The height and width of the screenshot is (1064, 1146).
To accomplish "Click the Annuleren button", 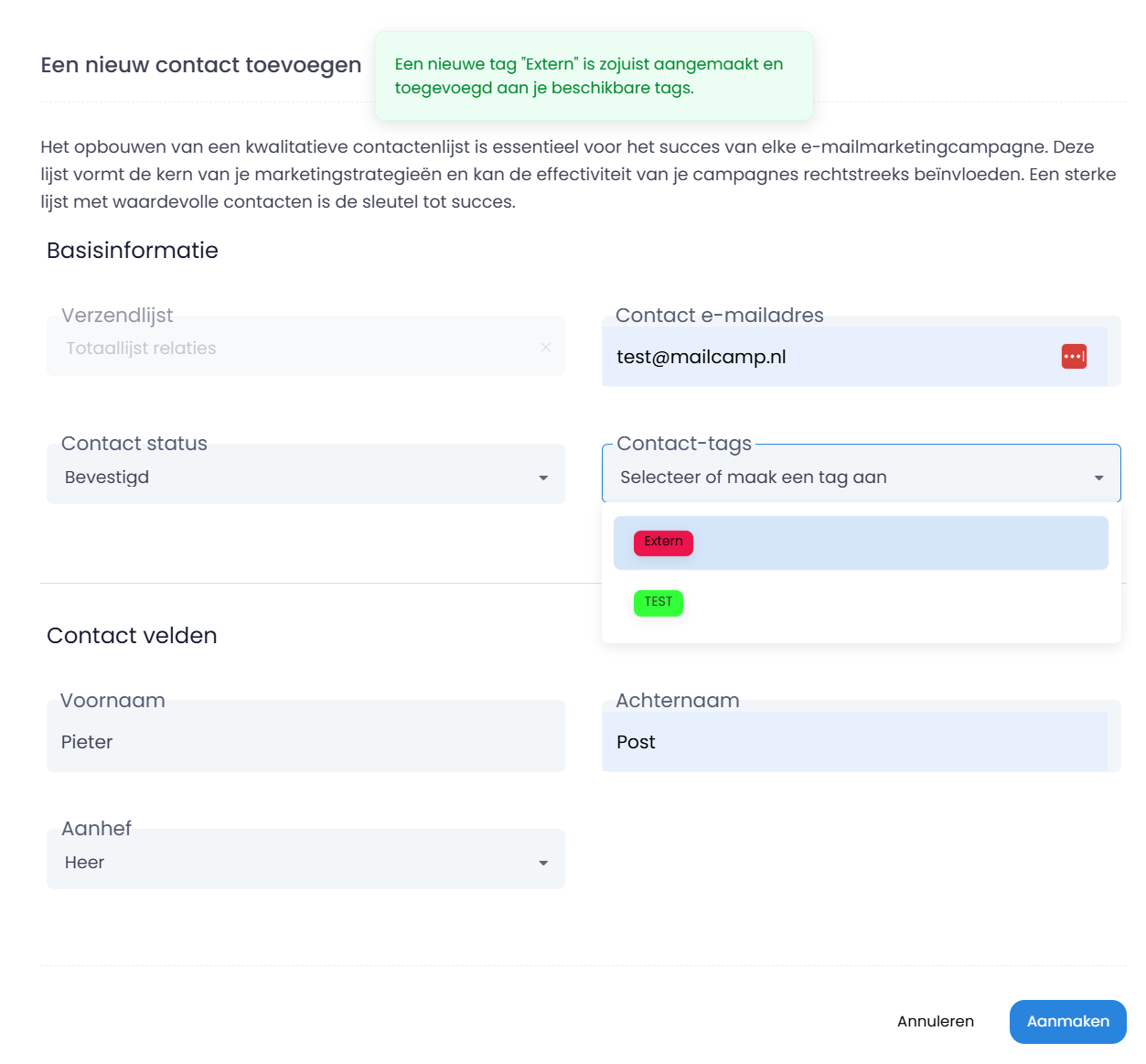I will 935,1021.
